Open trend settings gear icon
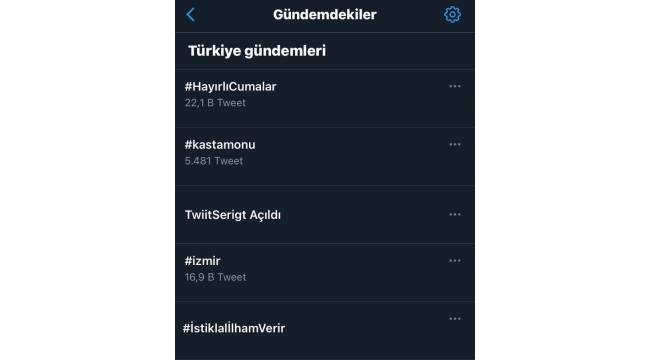Screen dimensions: 650x360 [x=452, y=15]
